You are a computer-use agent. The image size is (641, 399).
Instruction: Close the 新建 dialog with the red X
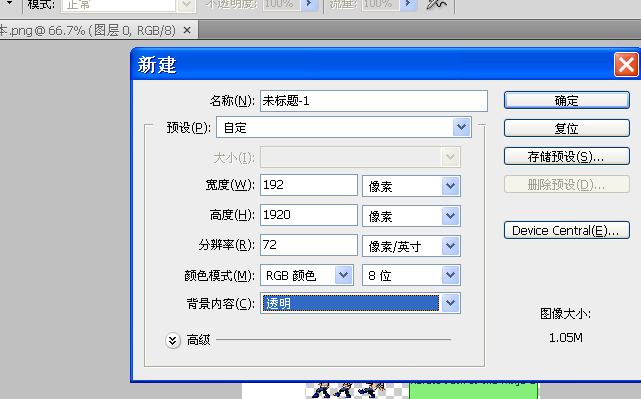coord(626,65)
